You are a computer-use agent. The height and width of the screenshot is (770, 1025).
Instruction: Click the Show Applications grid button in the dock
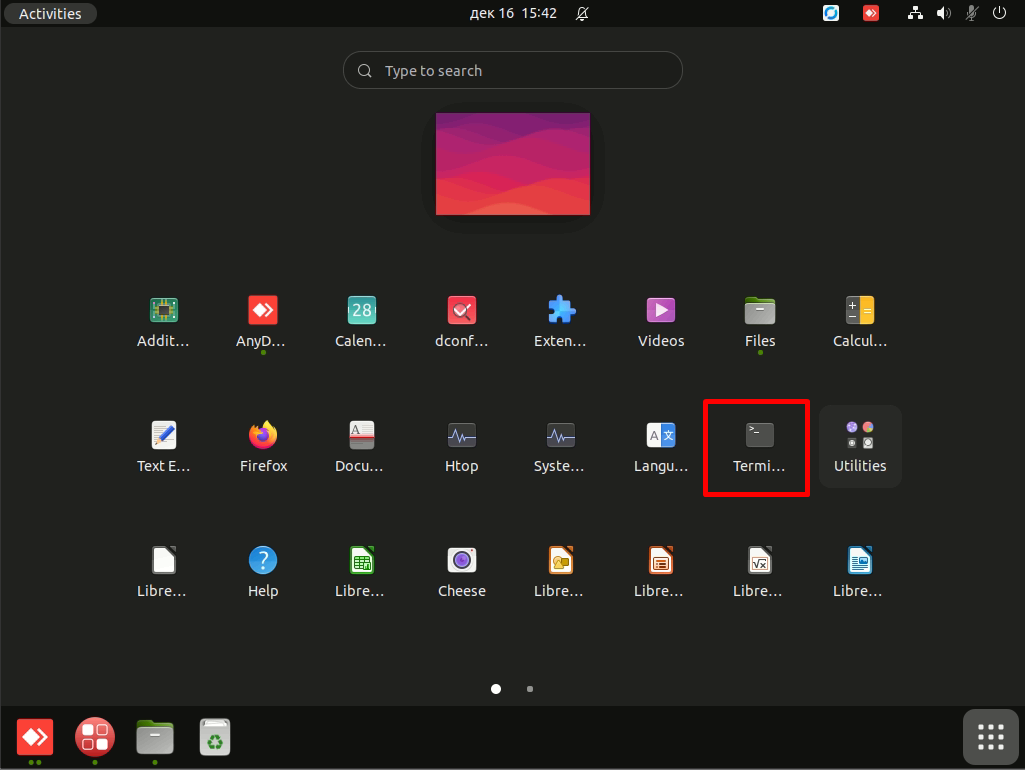click(990, 738)
